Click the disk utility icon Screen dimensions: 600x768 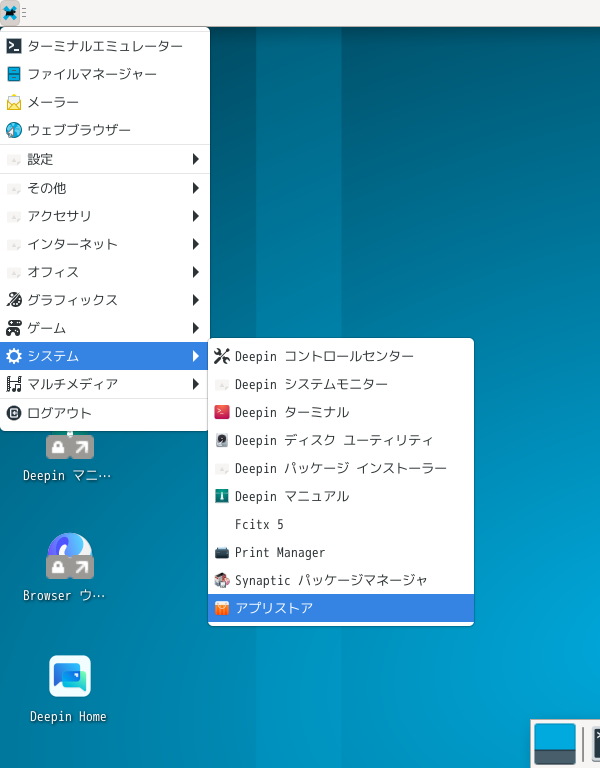tap(222, 440)
